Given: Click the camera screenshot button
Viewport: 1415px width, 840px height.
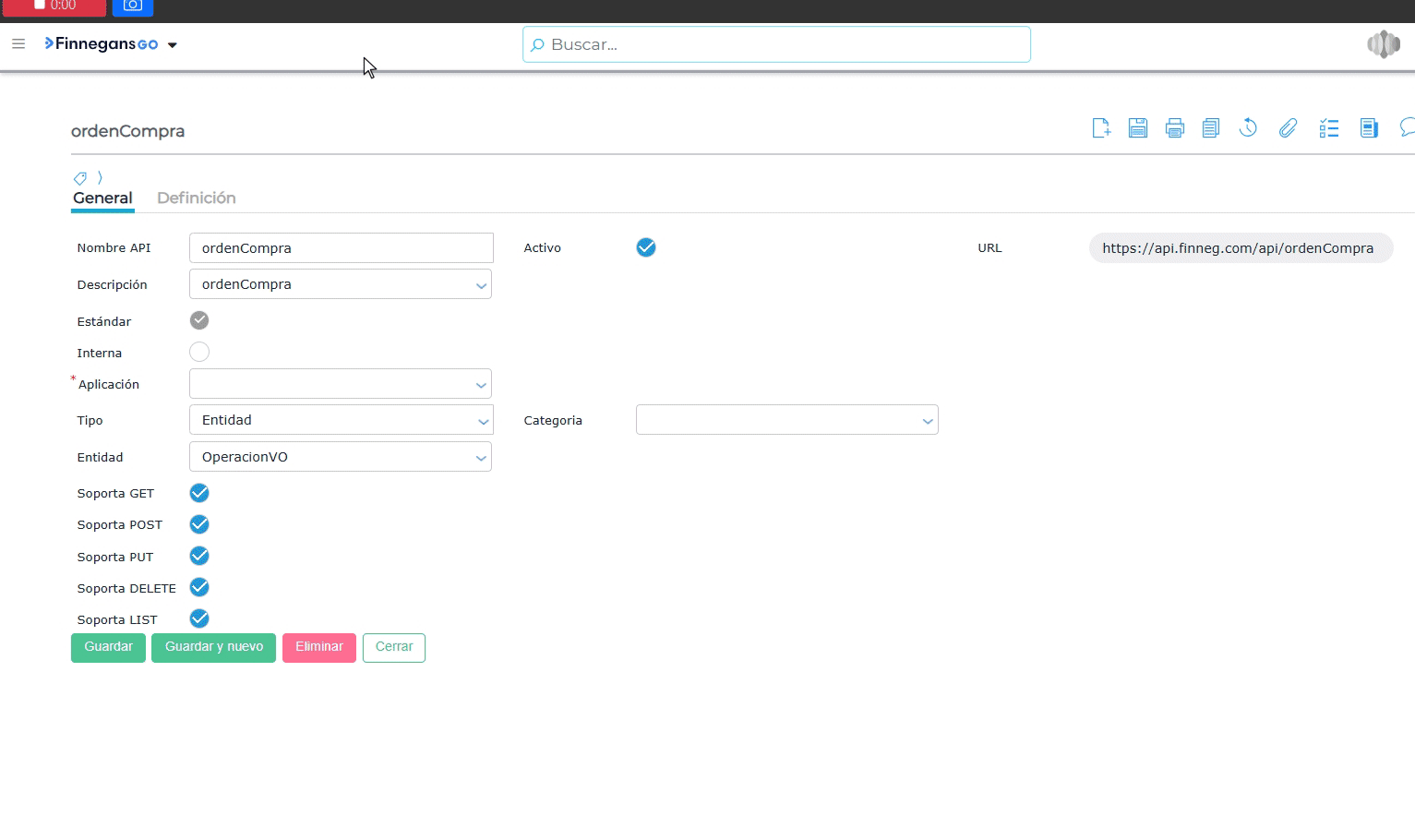Looking at the screenshot, I should (133, 6).
